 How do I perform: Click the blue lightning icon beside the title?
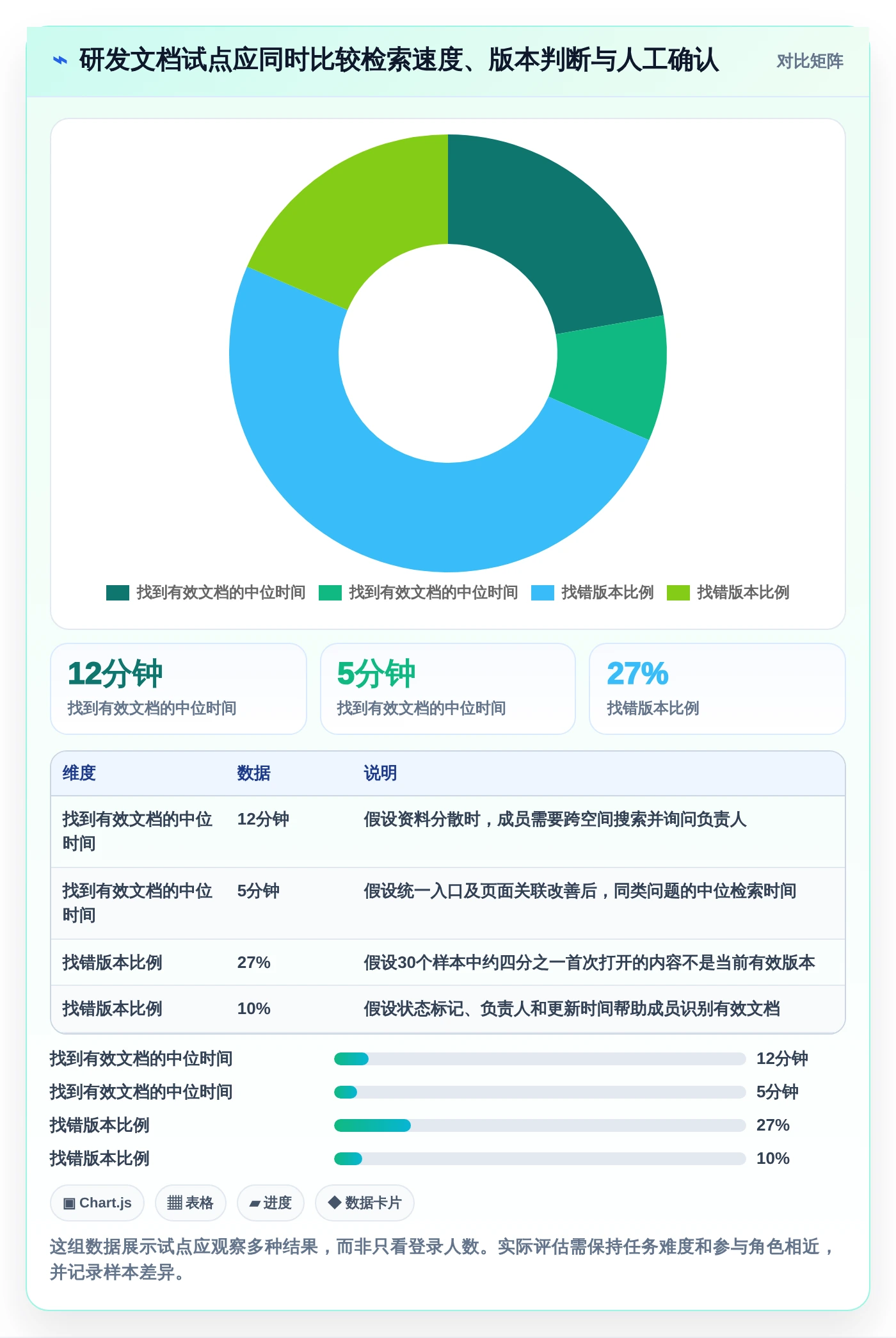[60, 61]
